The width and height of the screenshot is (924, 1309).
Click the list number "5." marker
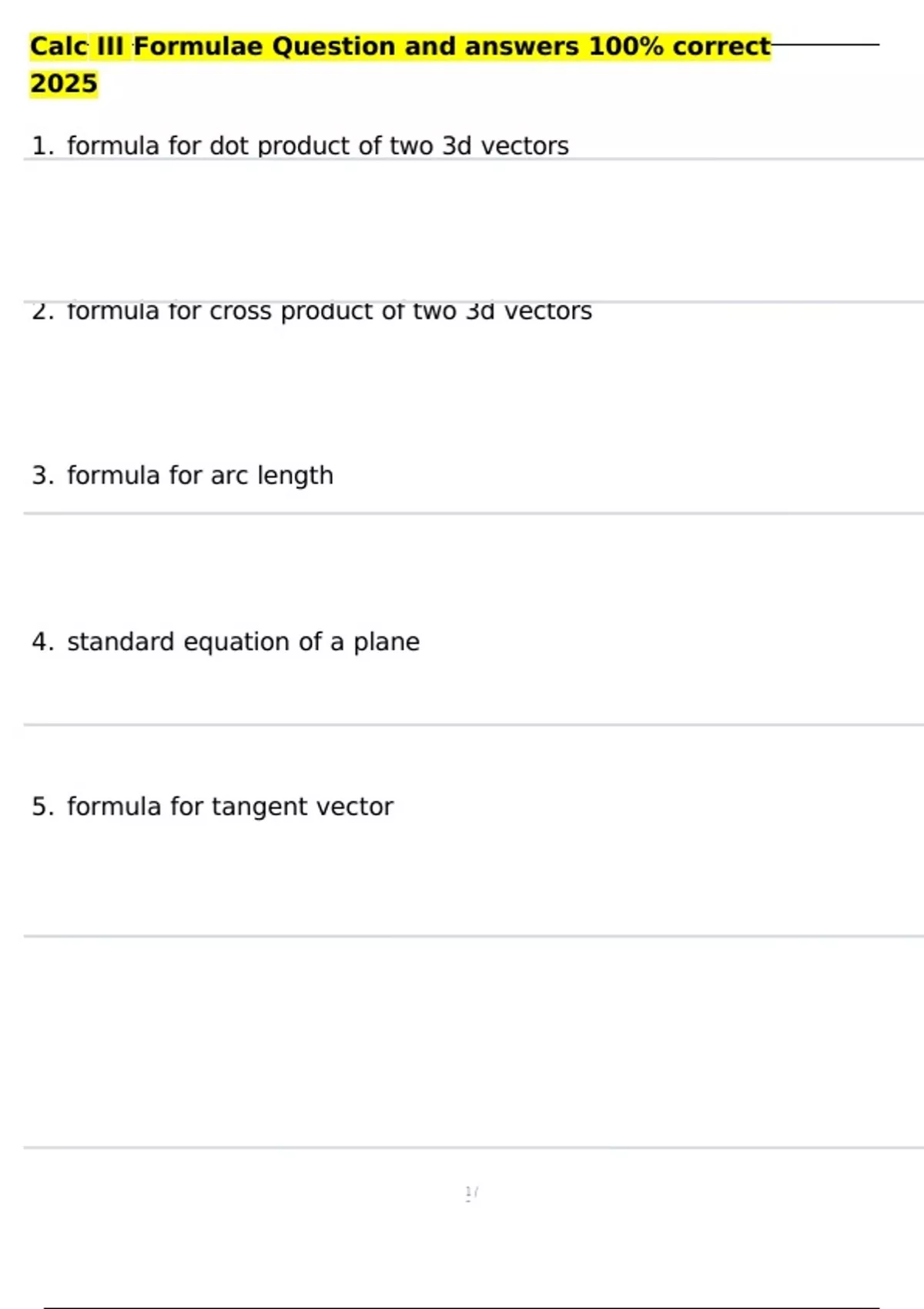42,807
